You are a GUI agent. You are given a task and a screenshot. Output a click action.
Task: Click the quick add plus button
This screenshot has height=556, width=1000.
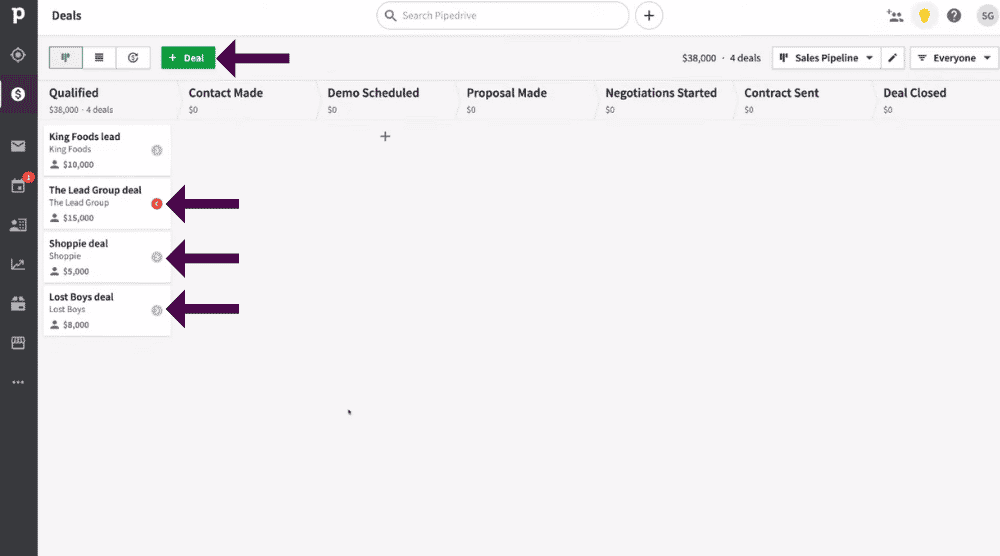click(x=649, y=15)
